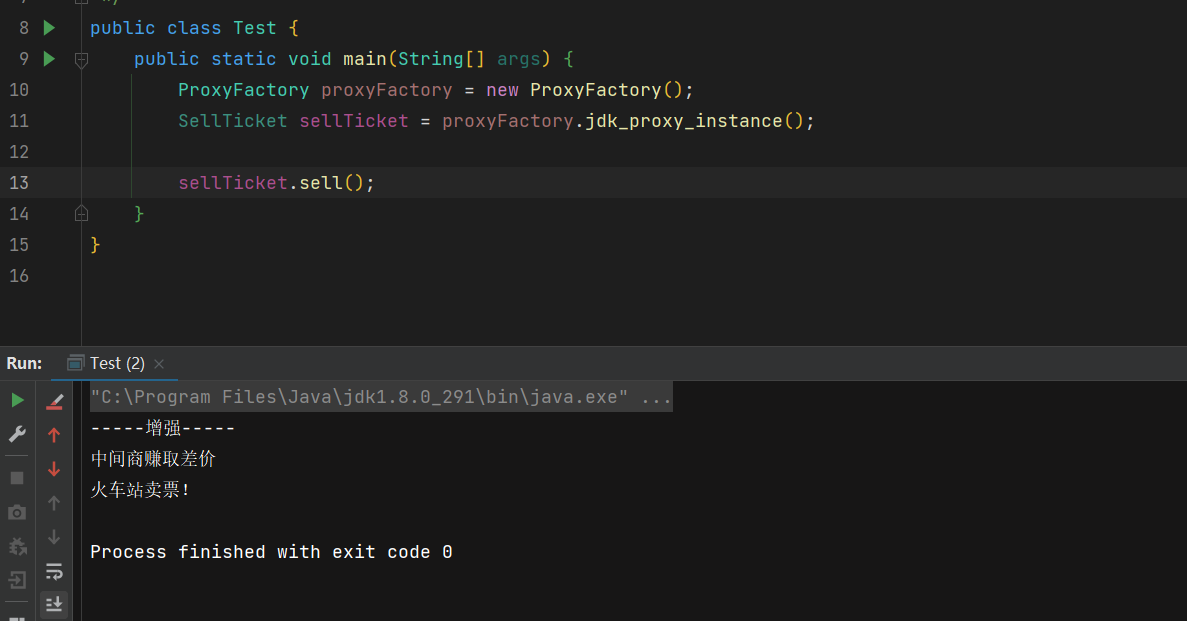Image resolution: width=1187 pixels, height=621 pixels.
Task: Click the exit/login arrow icon in Run panel
Action: (x=17, y=580)
